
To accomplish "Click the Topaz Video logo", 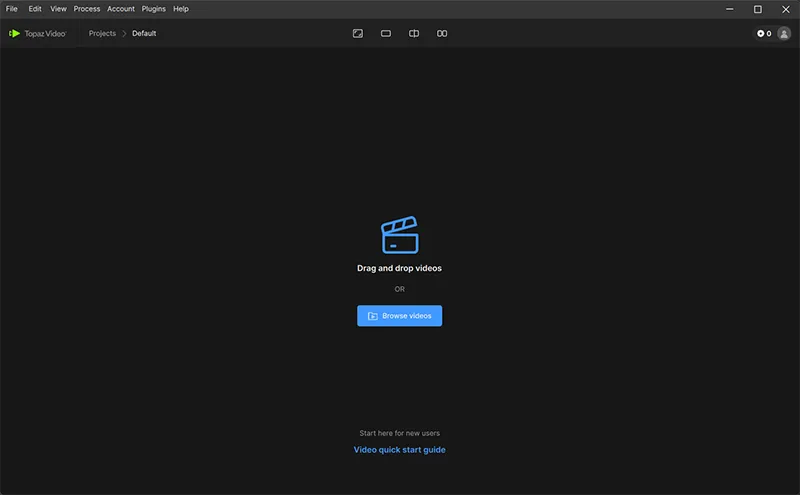I will click(x=38, y=34).
